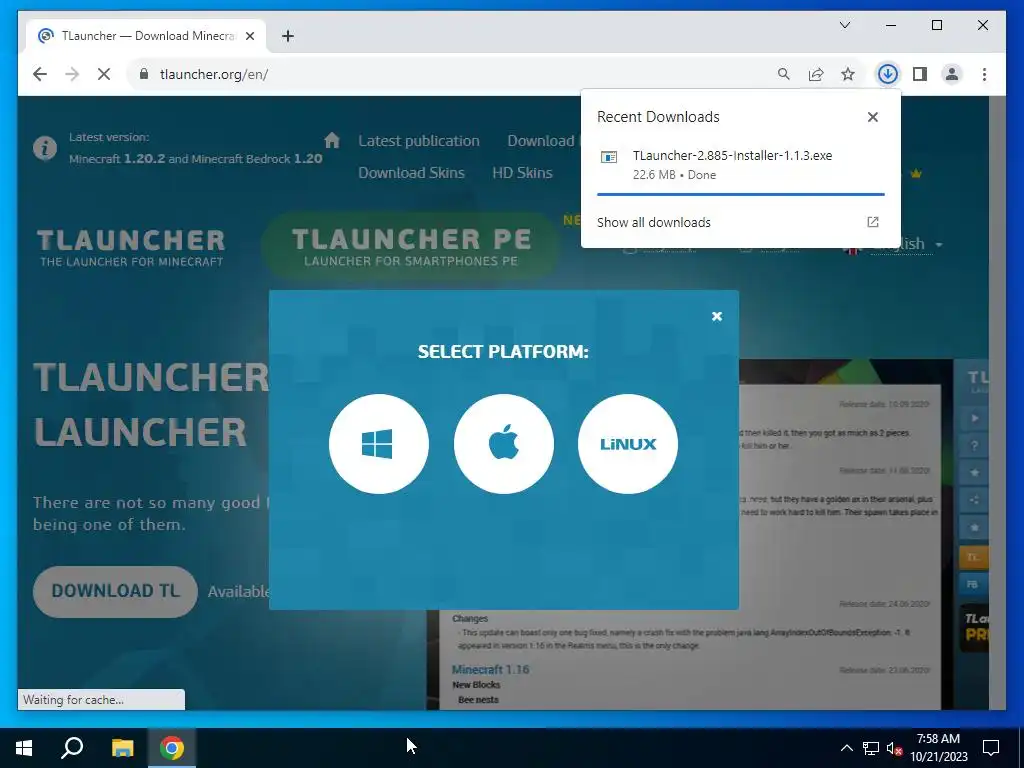Image resolution: width=1024 pixels, height=768 pixels.
Task: Go back to the previous page
Action: pos(40,74)
